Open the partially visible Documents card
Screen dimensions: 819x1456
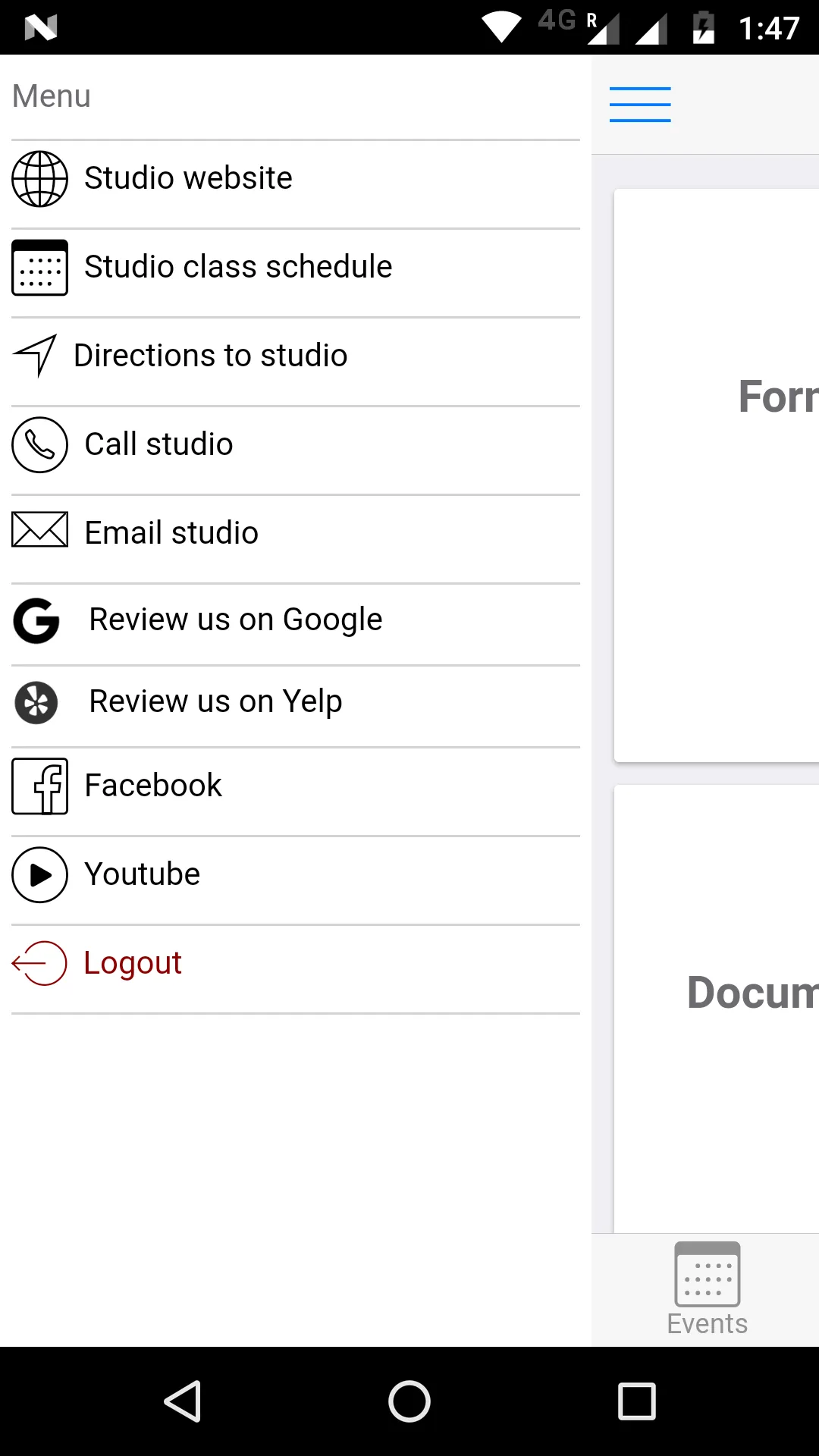717,1009
